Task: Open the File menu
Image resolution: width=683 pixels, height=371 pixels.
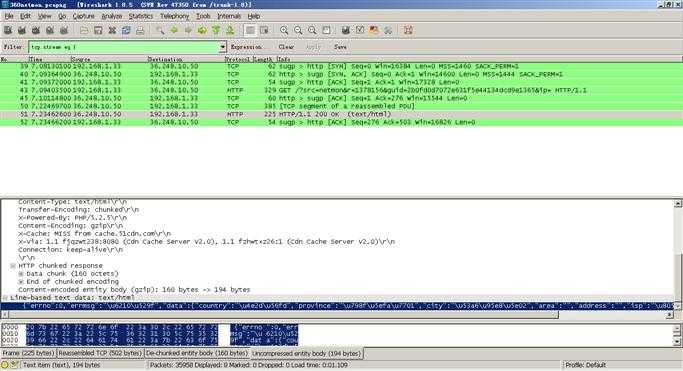Action: pos(9,16)
